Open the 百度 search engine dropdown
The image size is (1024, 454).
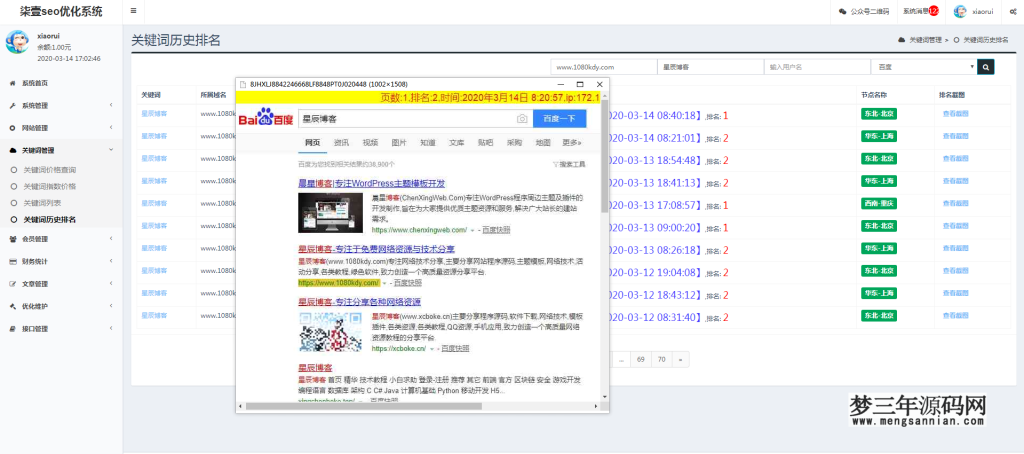coord(924,67)
